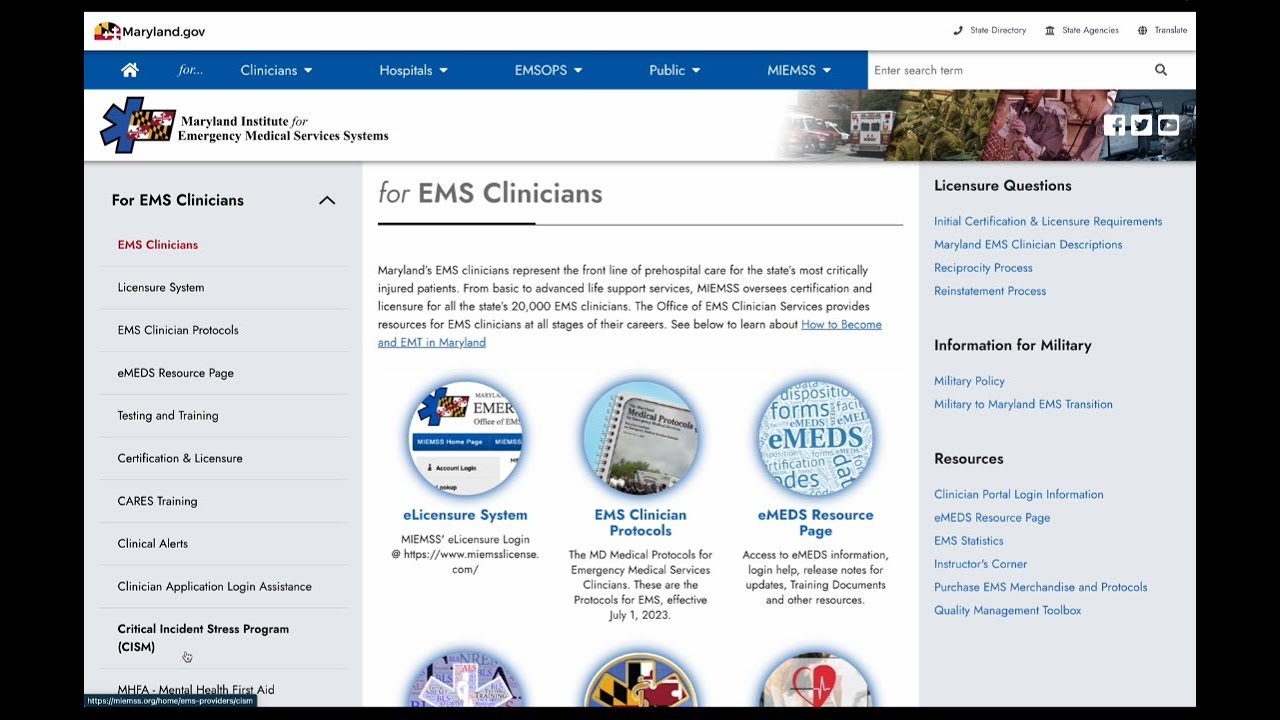Image resolution: width=1280 pixels, height=720 pixels.
Task: Click the Translate link text
Action: (x=1171, y=31)
